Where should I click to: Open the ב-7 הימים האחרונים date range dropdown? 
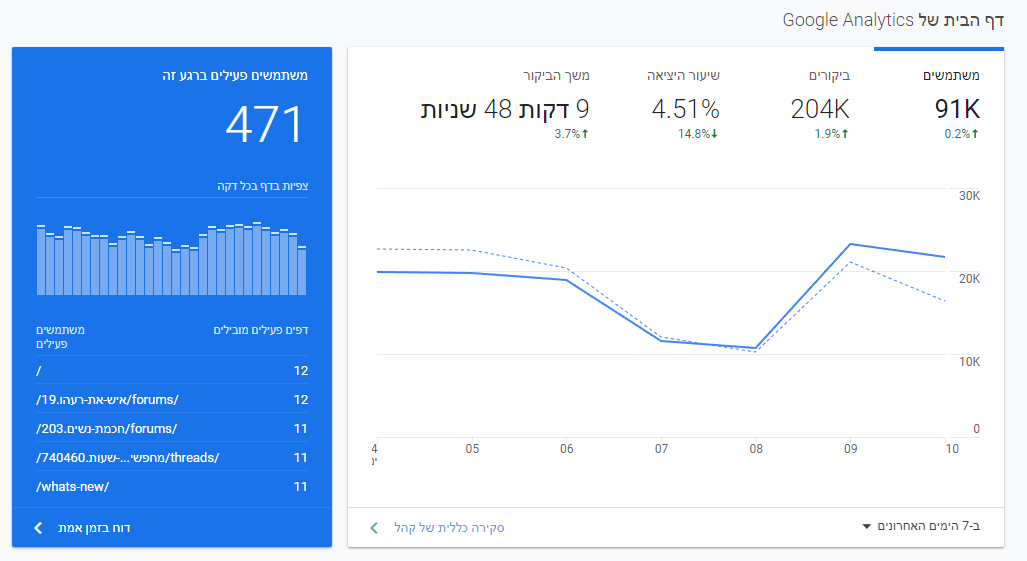click(922, 526)
